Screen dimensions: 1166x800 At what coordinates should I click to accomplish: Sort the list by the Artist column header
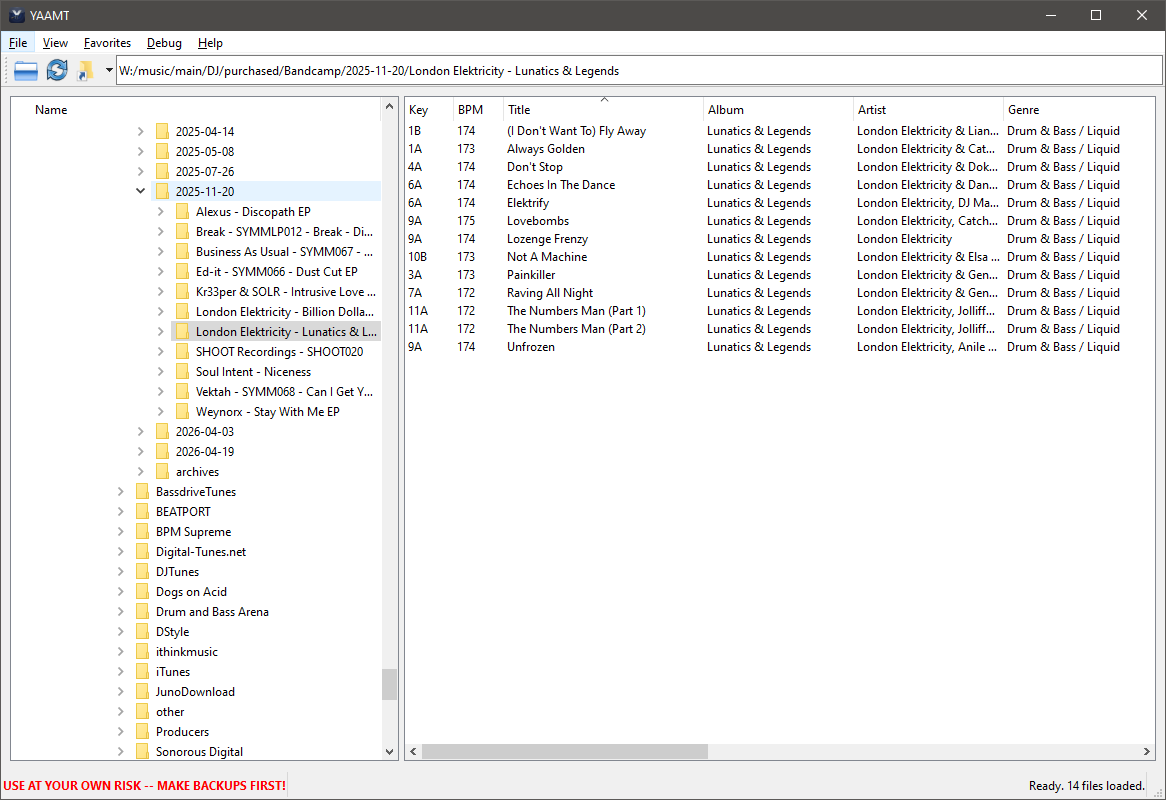(x=928, y=109)
